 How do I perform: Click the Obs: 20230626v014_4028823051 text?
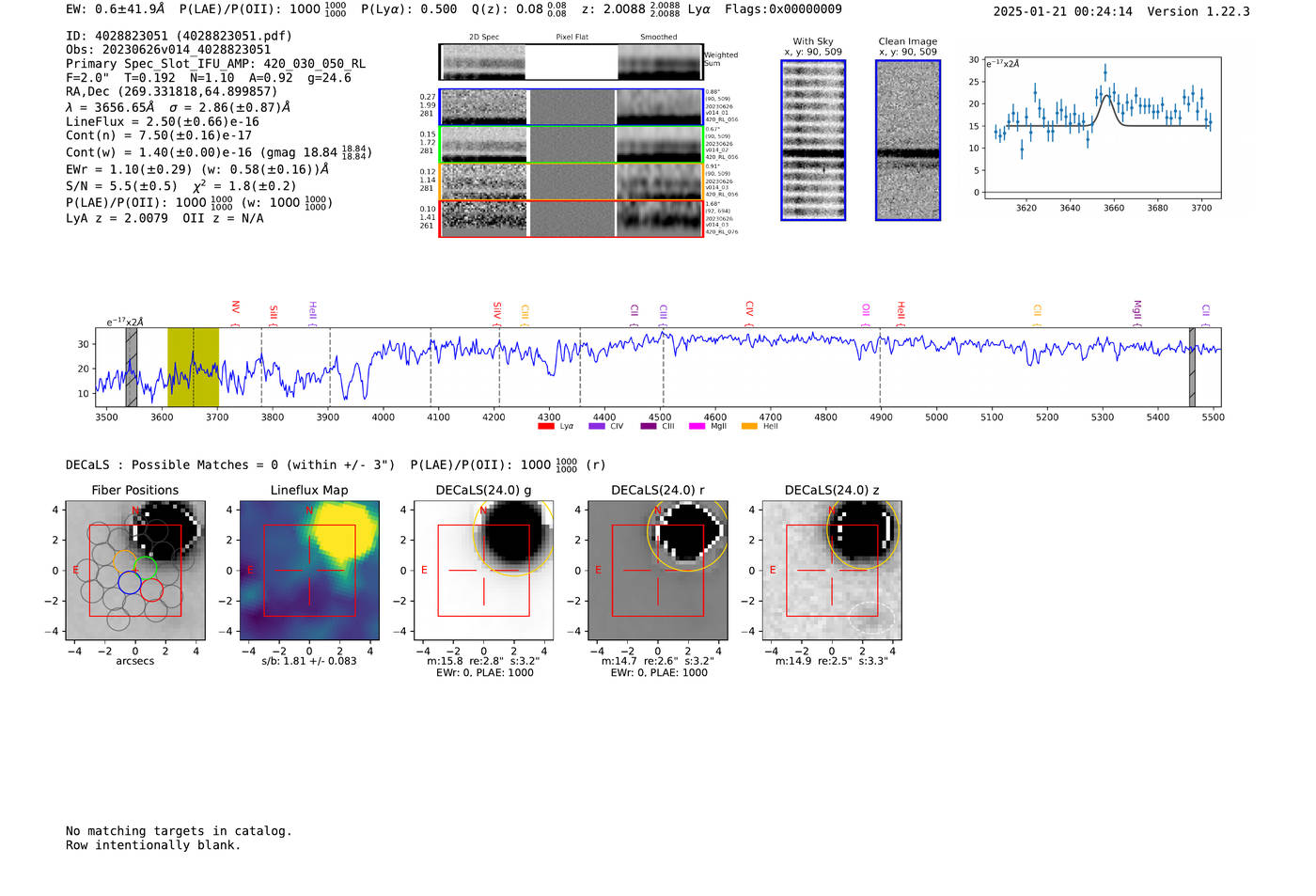168,50
